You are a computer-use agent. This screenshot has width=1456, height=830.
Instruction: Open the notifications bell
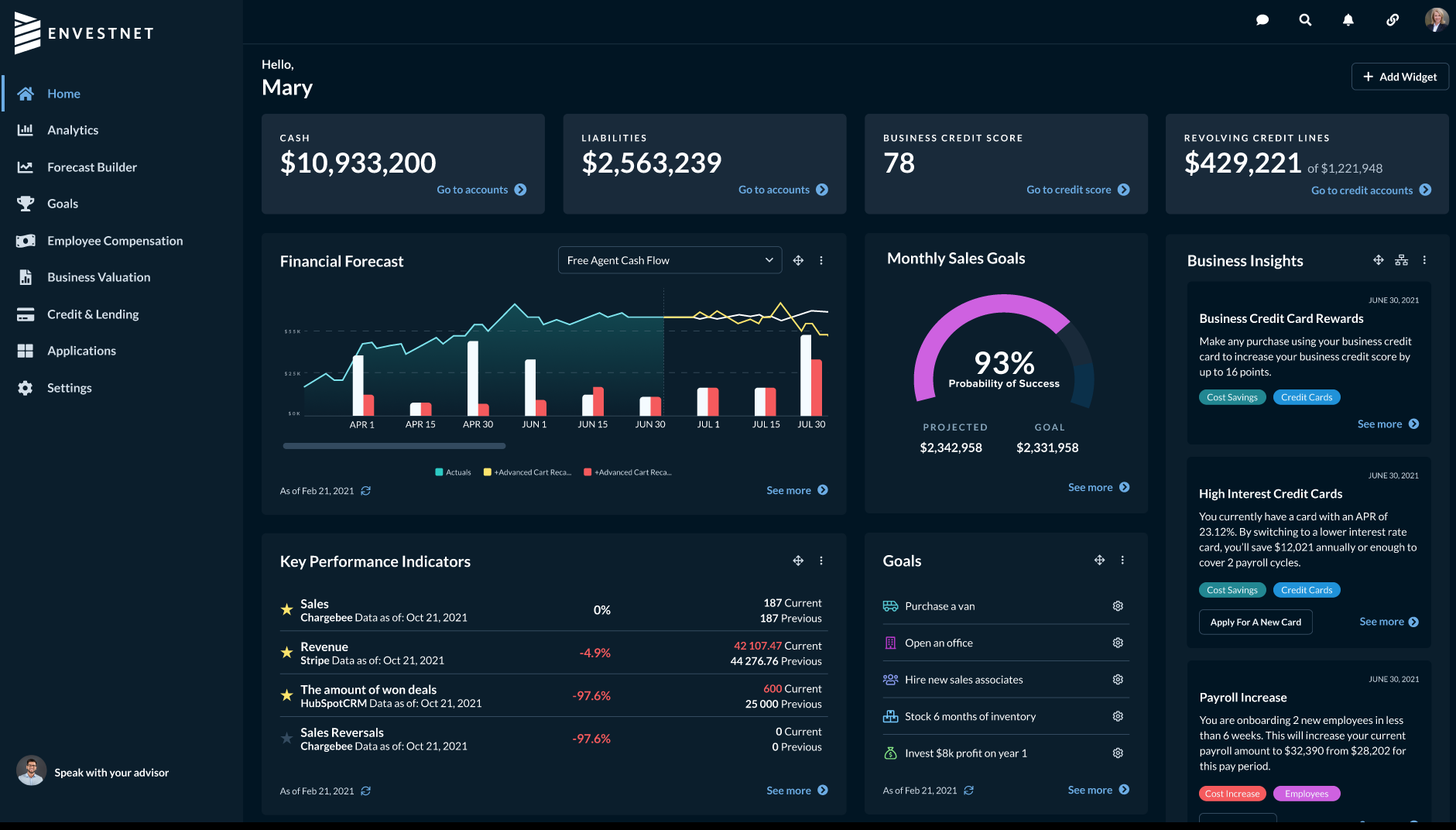(1348, 20)
